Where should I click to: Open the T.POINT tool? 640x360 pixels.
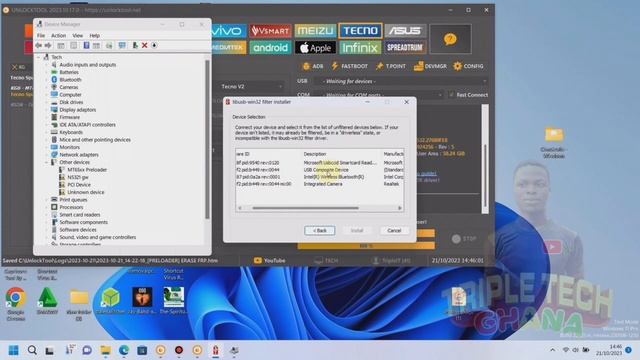tap(391, 66)
